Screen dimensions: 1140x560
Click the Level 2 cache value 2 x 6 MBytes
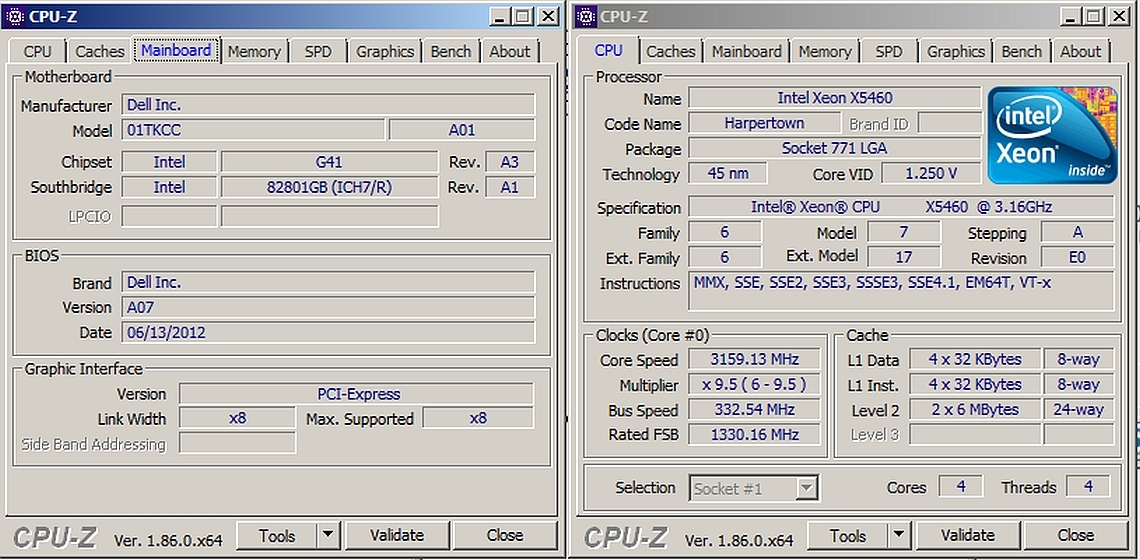click(x=975, y=409)
